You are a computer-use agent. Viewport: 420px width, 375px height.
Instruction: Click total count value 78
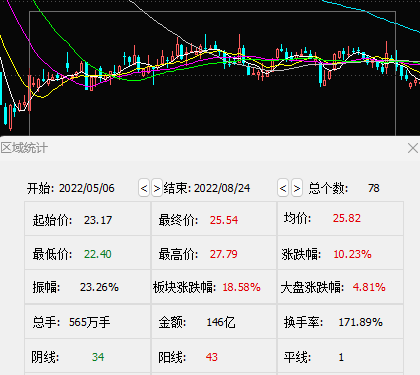(374, 188)
